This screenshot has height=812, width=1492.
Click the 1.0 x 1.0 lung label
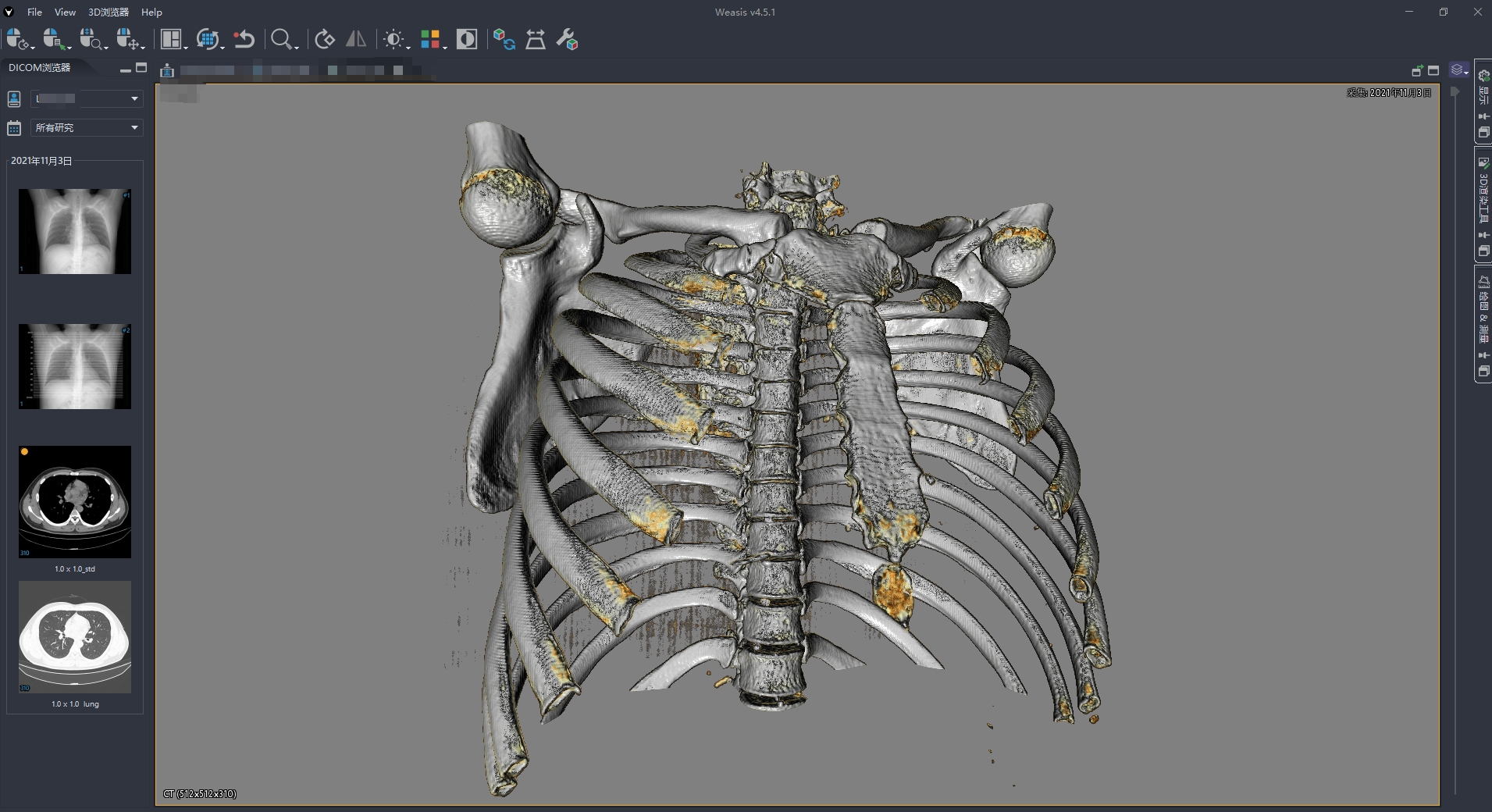[75, 704]
